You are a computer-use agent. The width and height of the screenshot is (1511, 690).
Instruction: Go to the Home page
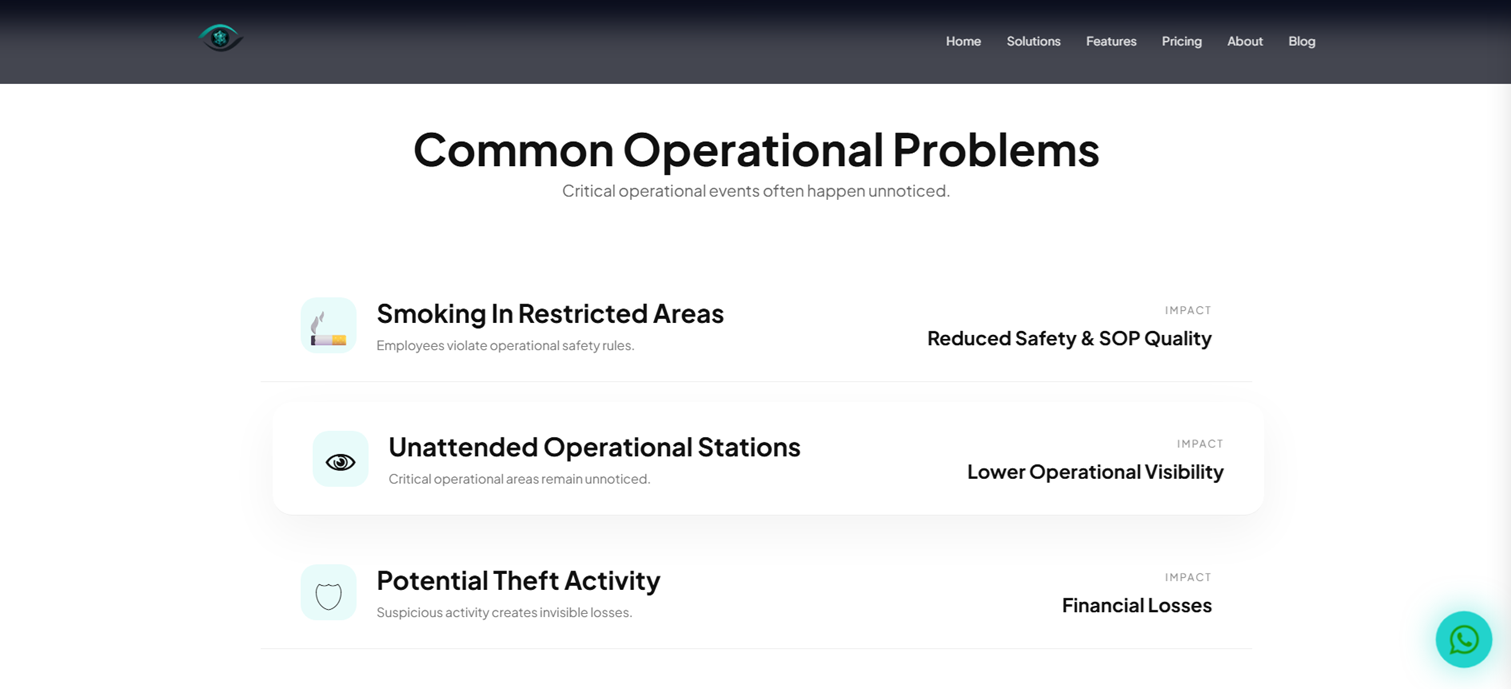click(963, 41)
